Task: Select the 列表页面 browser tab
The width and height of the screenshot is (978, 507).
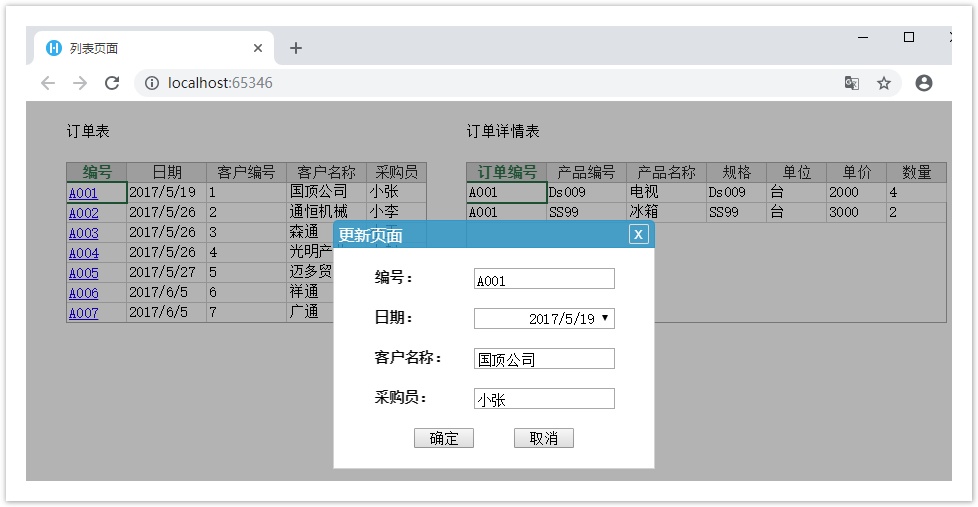Action: (x=150, y=48)
